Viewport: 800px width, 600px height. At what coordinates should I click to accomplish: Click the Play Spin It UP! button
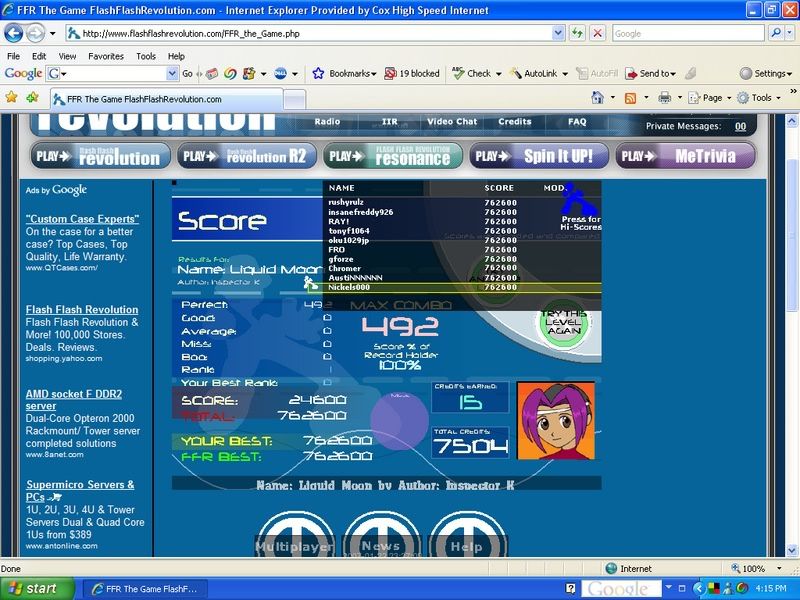(537, 156)
